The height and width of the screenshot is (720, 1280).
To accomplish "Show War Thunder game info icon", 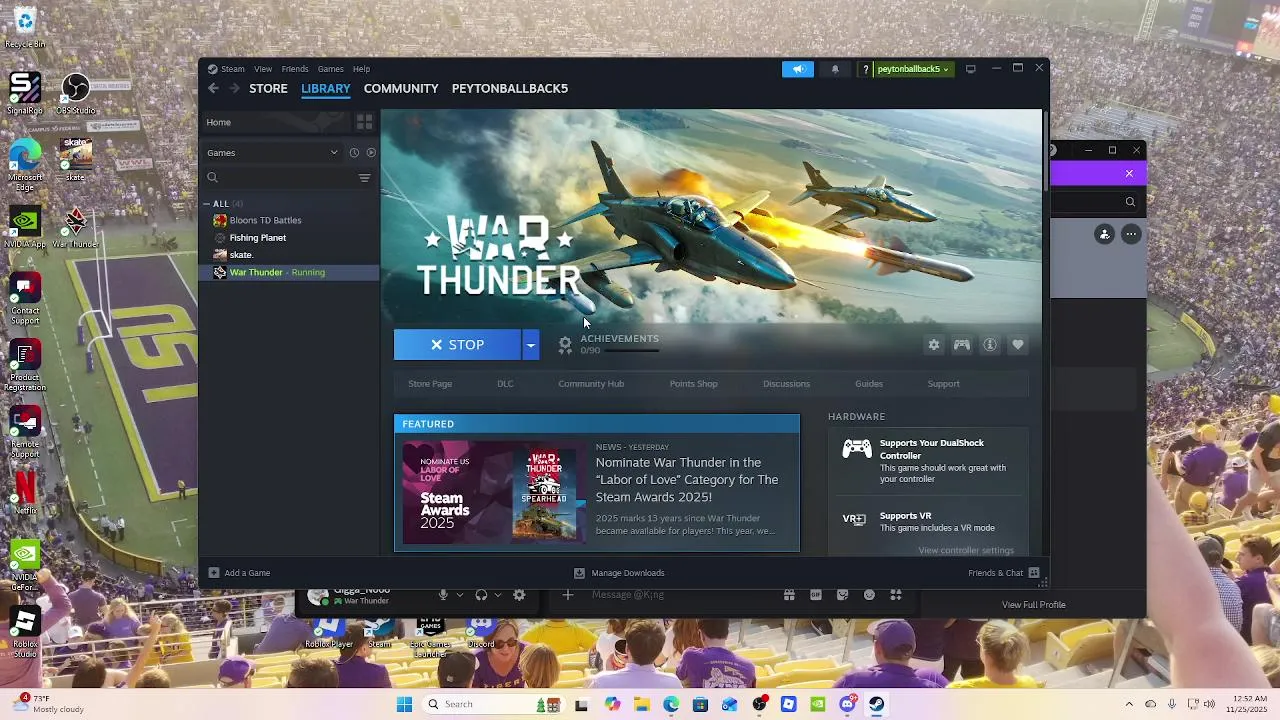I will (990, 345).
